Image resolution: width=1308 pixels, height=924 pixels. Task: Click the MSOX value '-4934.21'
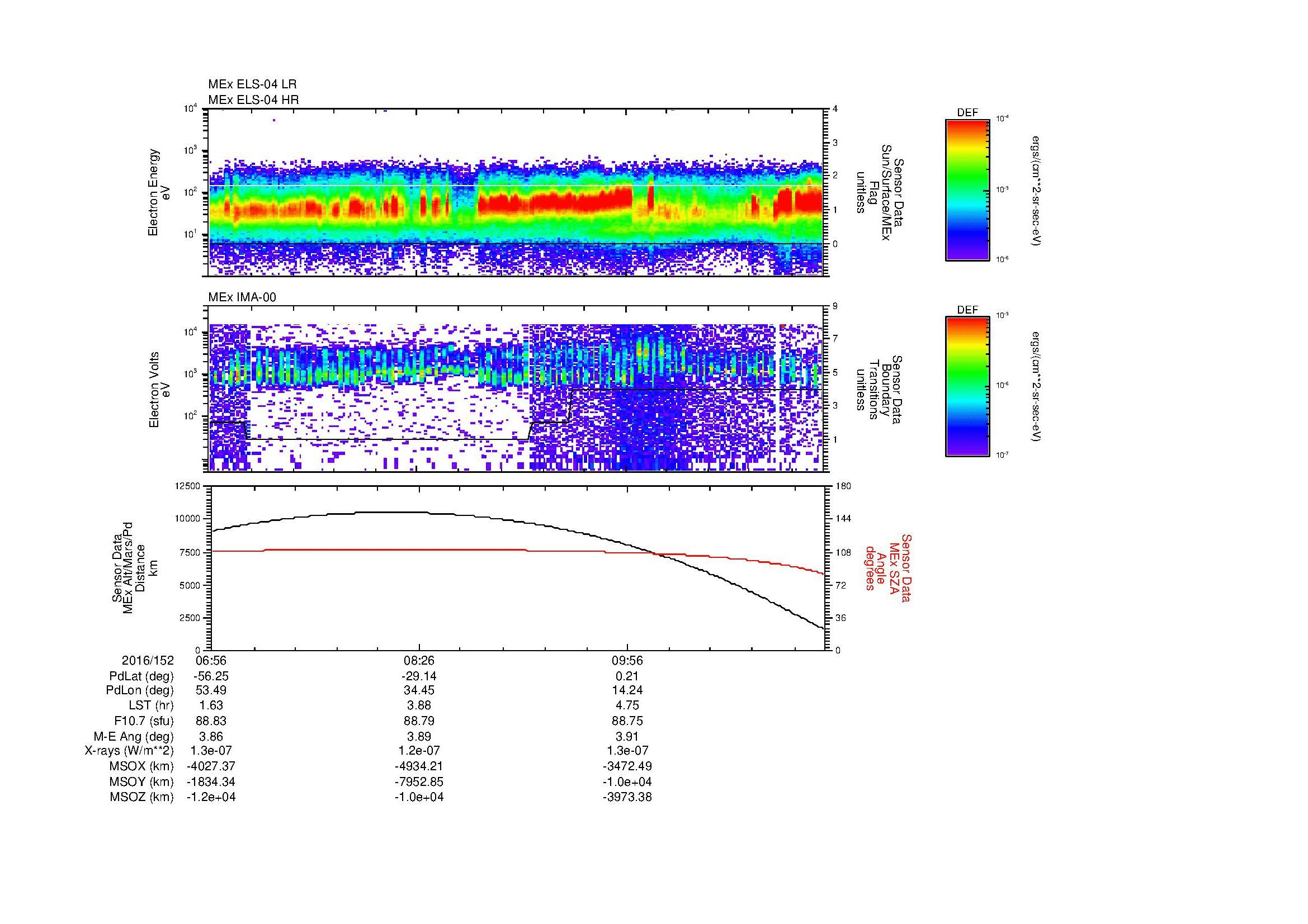click(x=419, y=766)
